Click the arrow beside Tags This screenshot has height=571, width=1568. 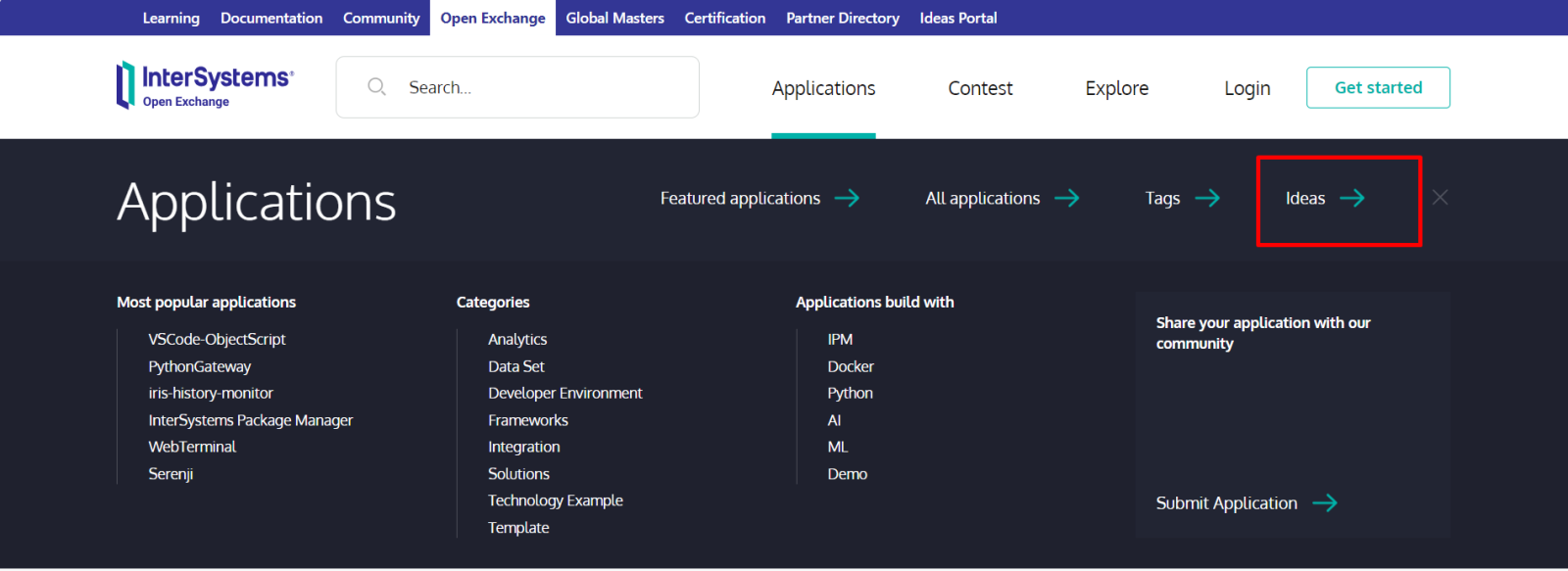1207,198
